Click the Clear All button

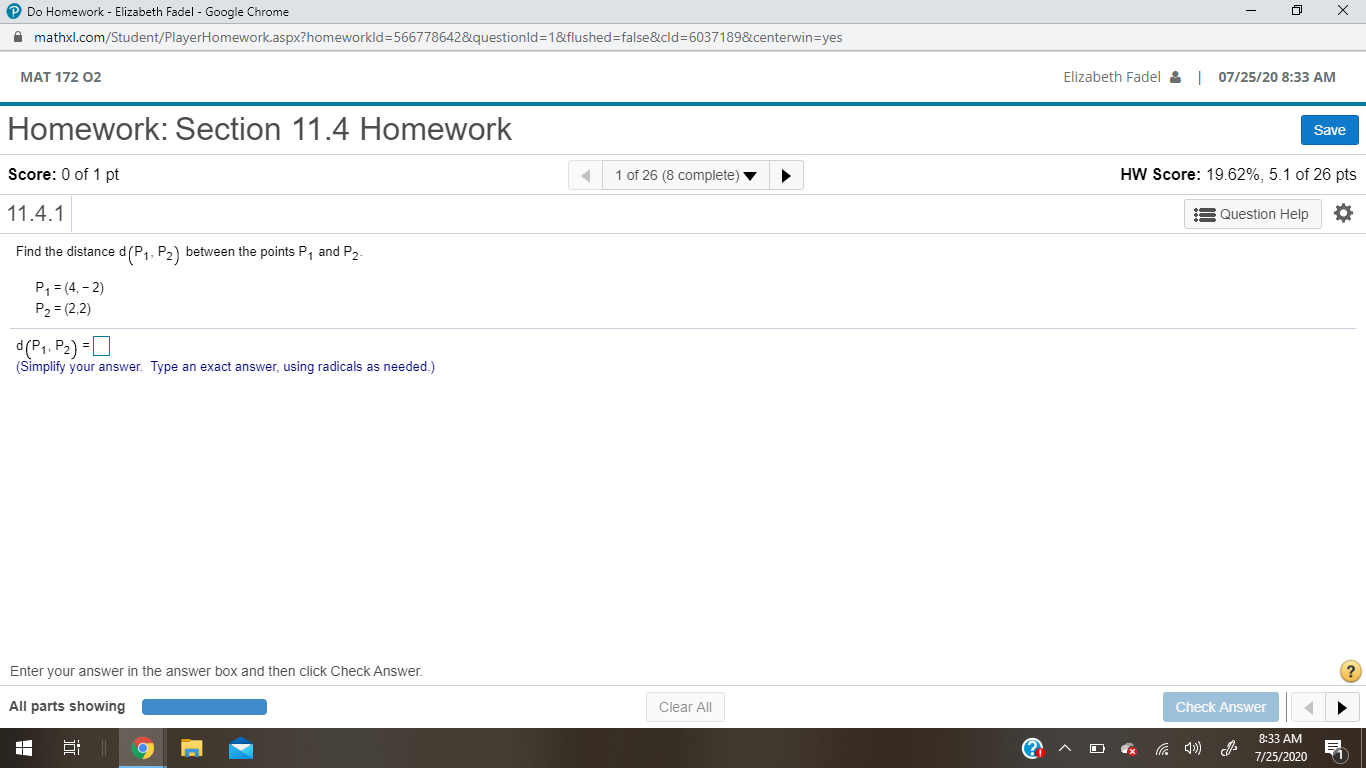click(684, 706)
